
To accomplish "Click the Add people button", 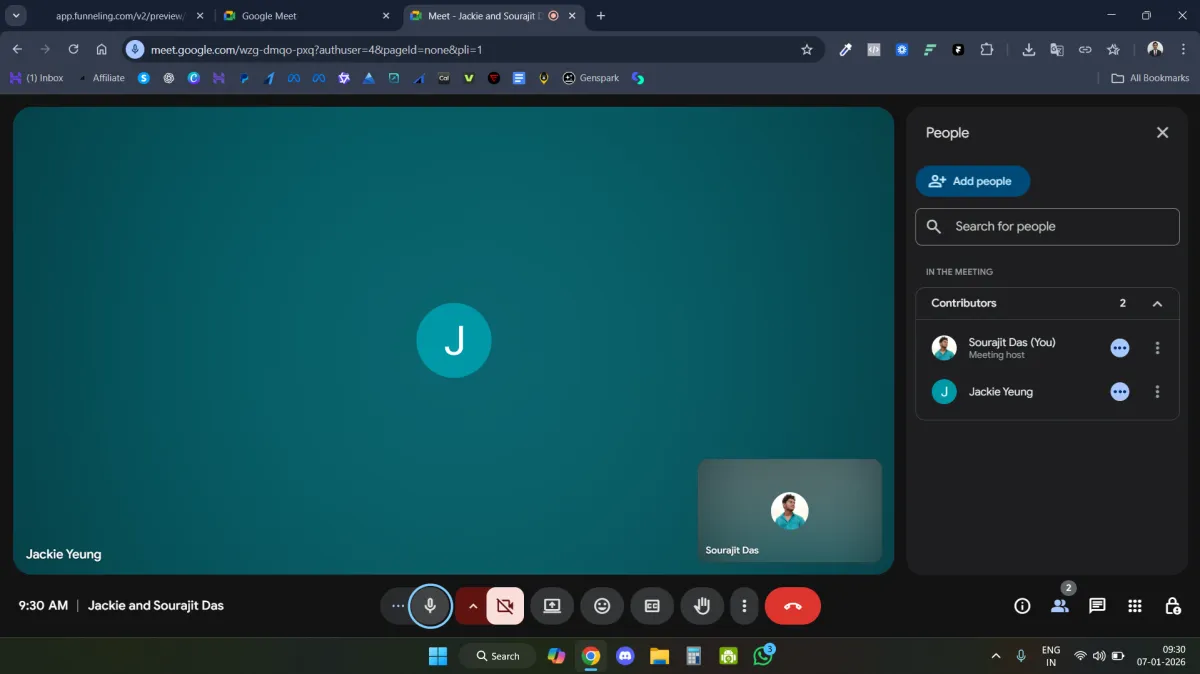I will point(973,181).
